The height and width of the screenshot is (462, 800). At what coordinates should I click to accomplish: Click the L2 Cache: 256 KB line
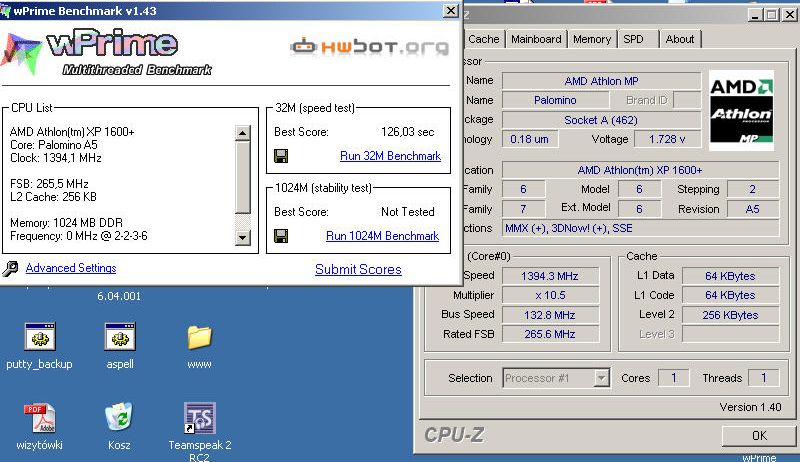[53, 197]
